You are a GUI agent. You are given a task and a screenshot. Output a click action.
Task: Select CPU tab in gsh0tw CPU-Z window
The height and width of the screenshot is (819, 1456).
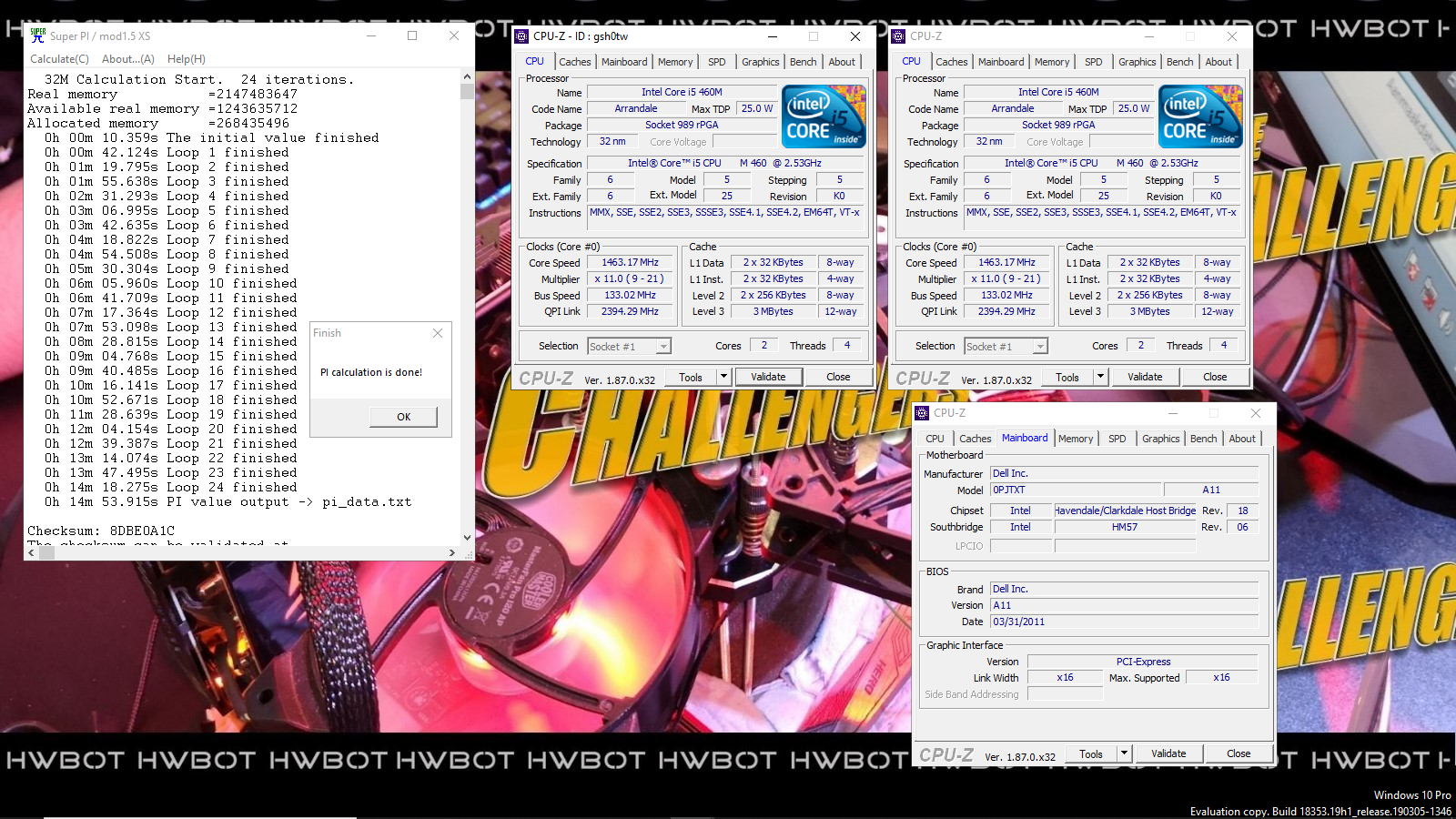(535, 61)
